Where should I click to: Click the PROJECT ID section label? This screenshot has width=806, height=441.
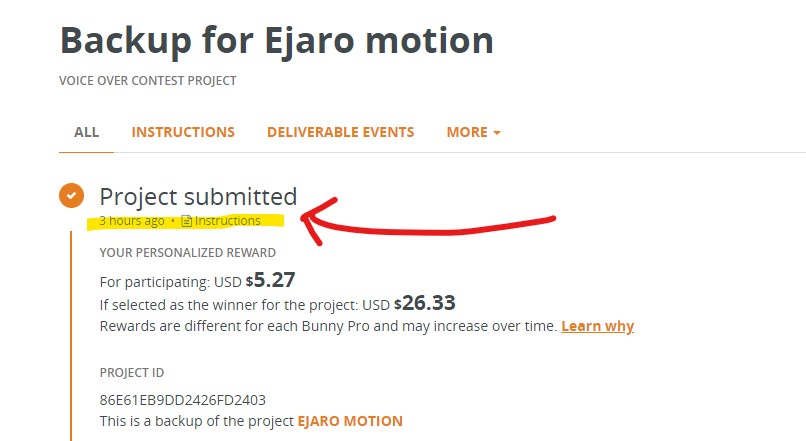pos(132,373)
